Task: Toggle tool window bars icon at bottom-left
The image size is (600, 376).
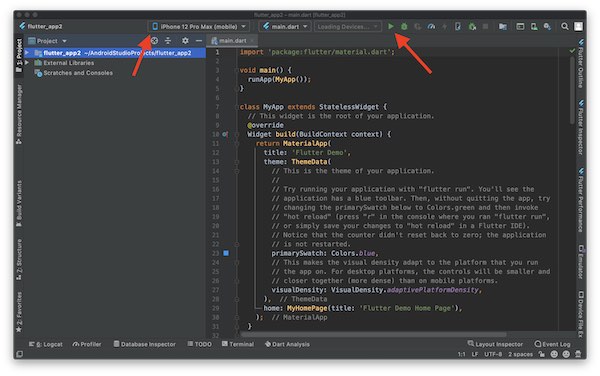Action: (x=19, y=354)
